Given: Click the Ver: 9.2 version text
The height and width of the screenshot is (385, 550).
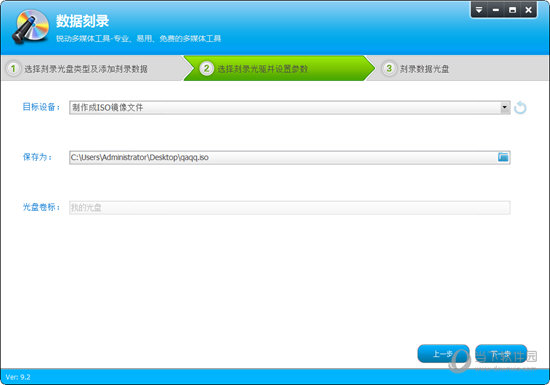Looking at the screenshot, I should coord(18,377).
